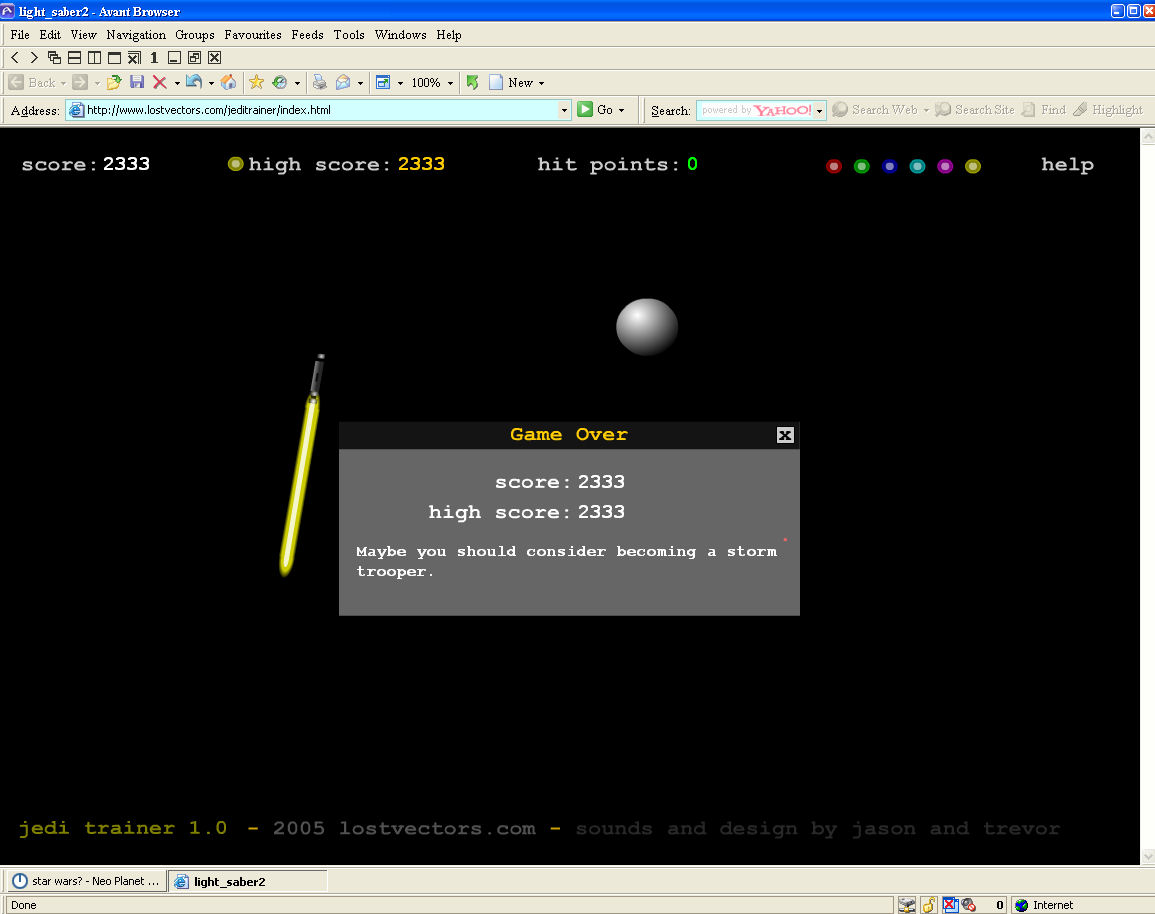Click the full screen window icon
This screenshot has height=914, width=1155.
coord(114,57)
